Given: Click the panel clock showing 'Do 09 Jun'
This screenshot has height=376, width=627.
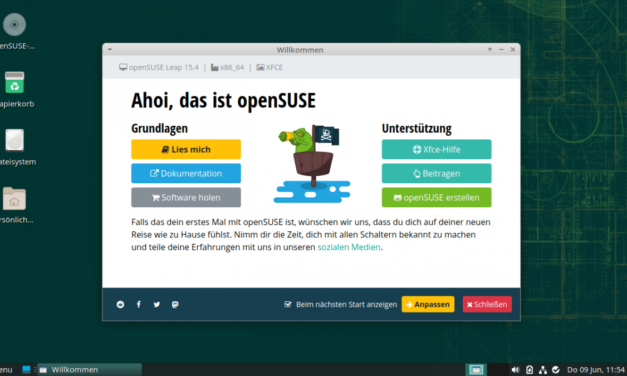Looking at the screenshot, I should click(x=596, y=370).
